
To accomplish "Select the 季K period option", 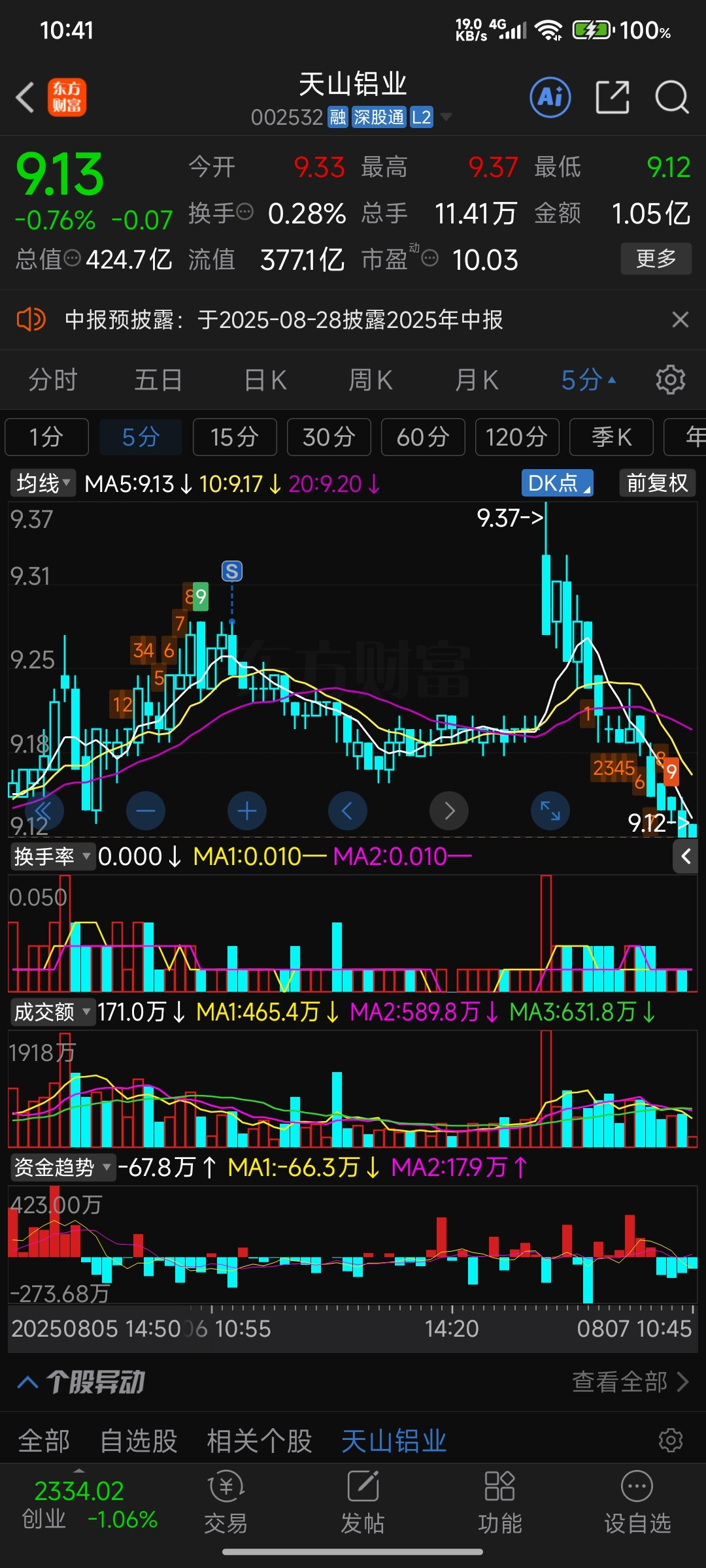I will [x=611, y=436].
